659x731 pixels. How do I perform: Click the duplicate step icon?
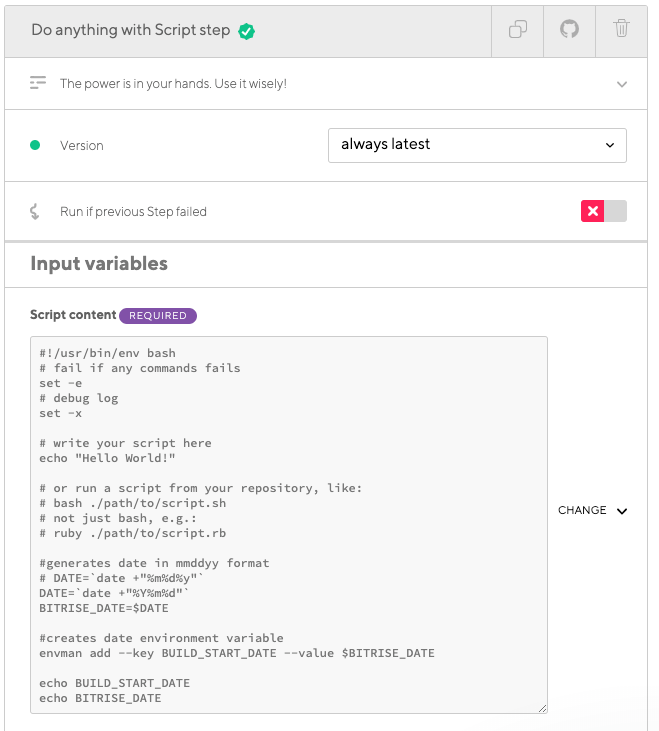click(x=517, y=29)
